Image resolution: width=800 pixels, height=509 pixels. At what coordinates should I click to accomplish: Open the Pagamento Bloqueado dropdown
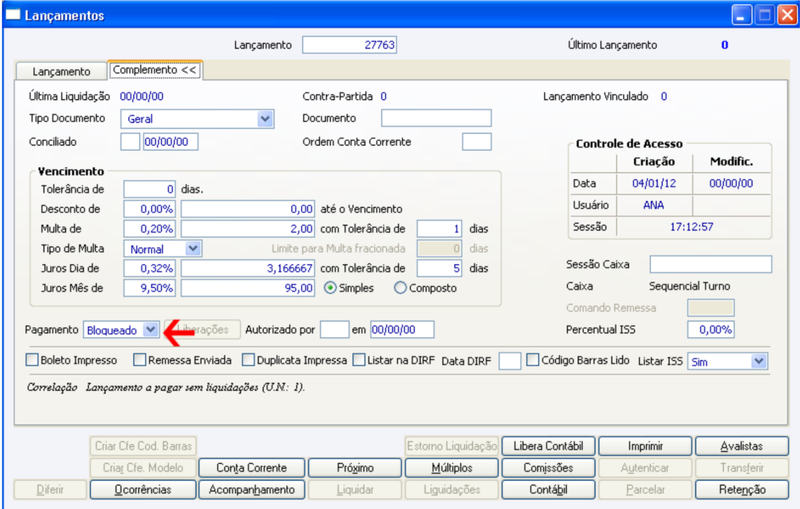151,329
